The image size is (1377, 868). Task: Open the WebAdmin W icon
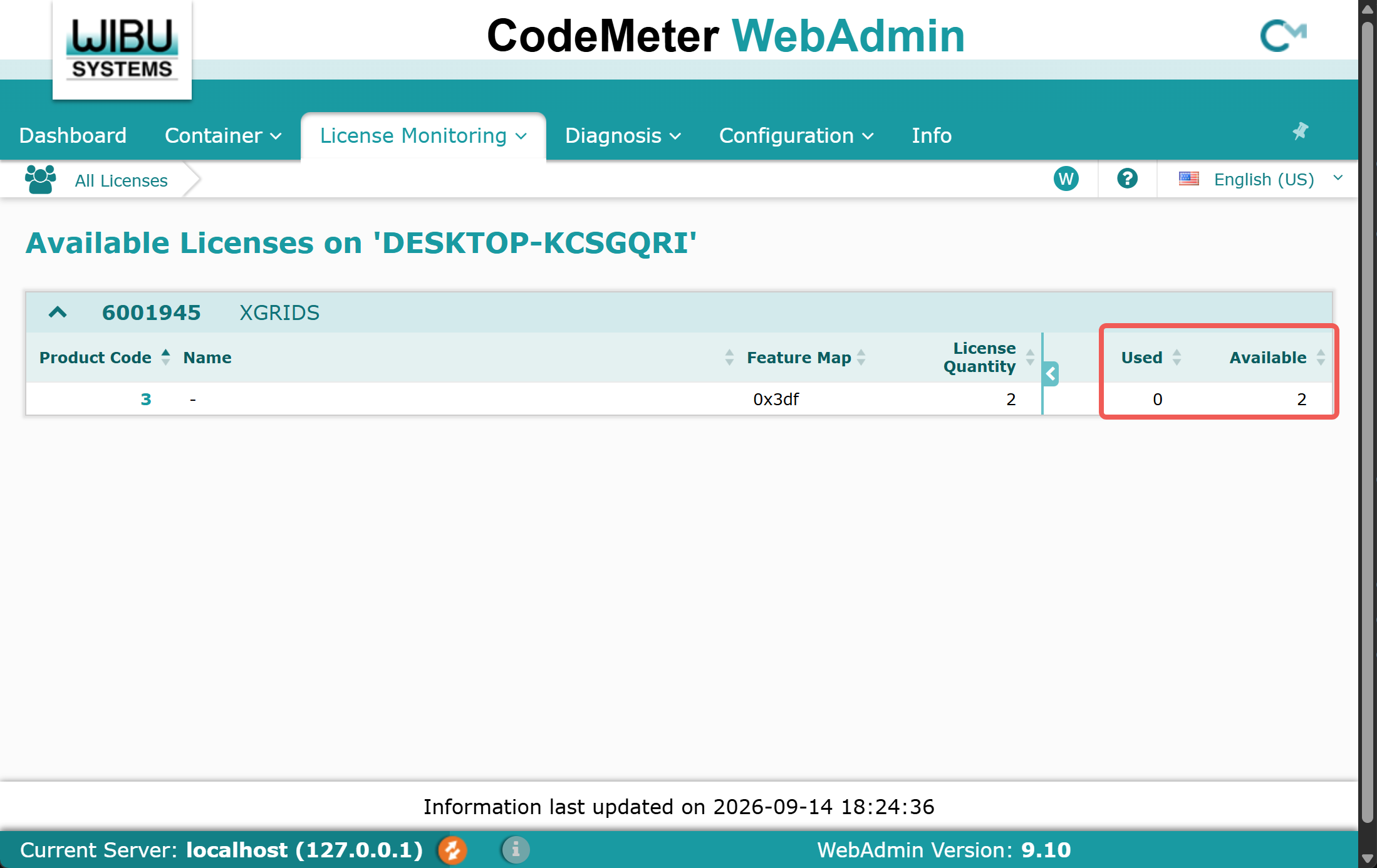tap(1066, 179)
